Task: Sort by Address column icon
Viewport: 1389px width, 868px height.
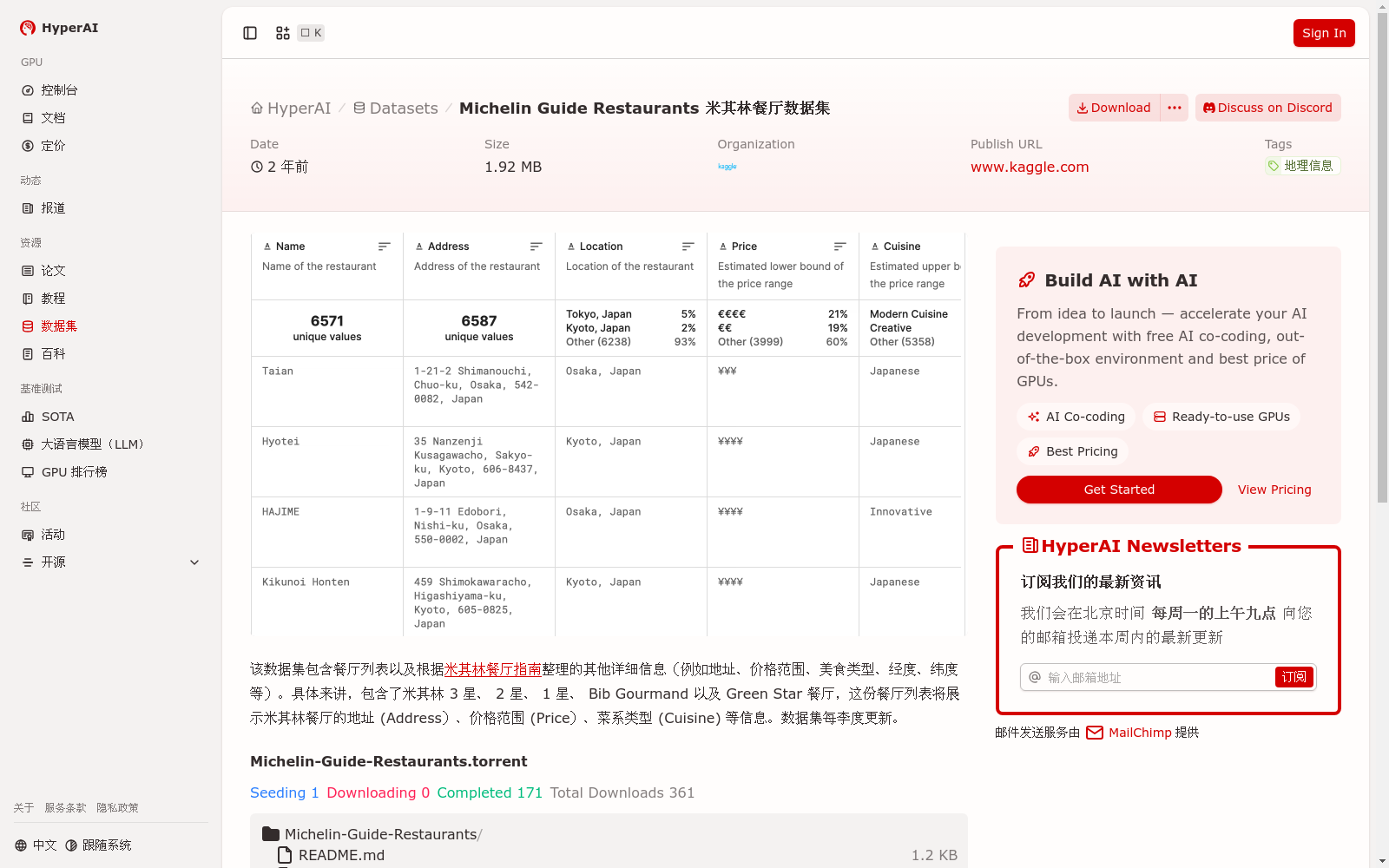Action: coord(537,247)
